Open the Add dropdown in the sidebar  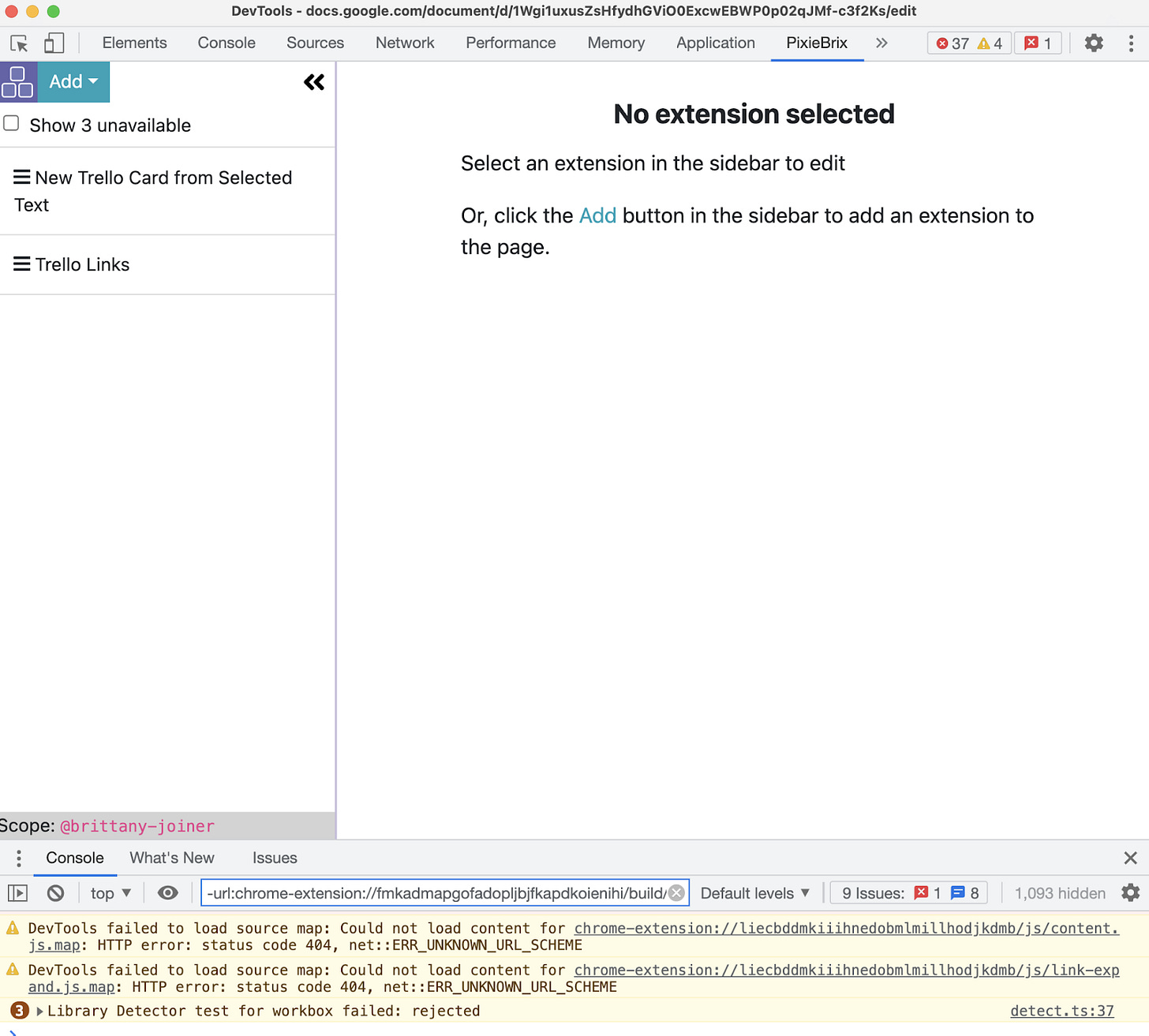tap(72, 81)
